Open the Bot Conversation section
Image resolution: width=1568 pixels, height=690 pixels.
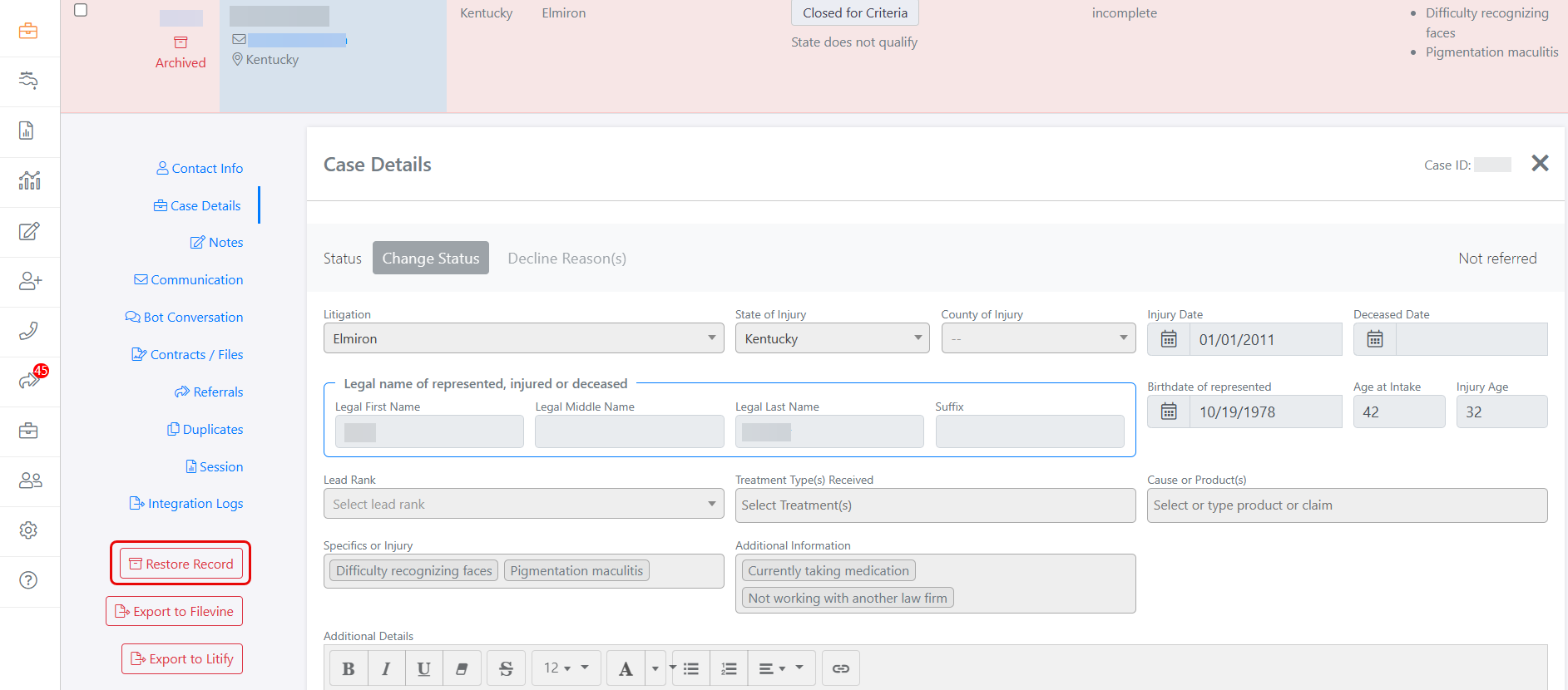point(185,318)
